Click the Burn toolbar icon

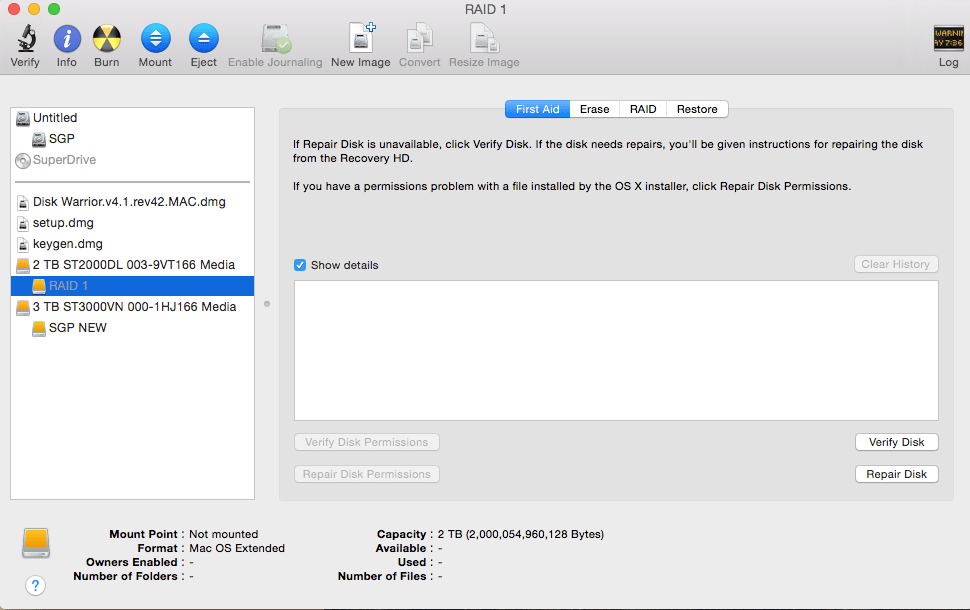click(106, 38)
